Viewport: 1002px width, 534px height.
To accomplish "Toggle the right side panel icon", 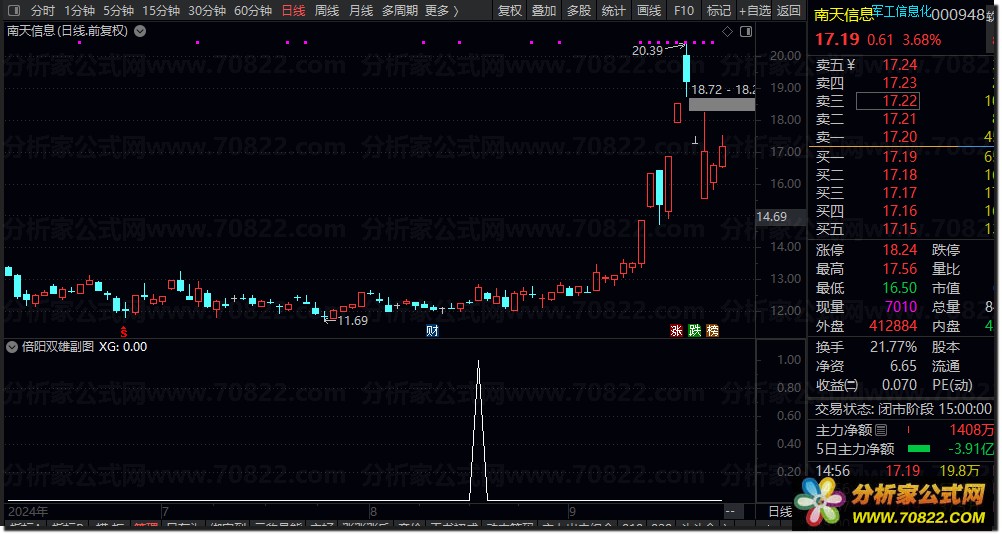I will 746,31.
